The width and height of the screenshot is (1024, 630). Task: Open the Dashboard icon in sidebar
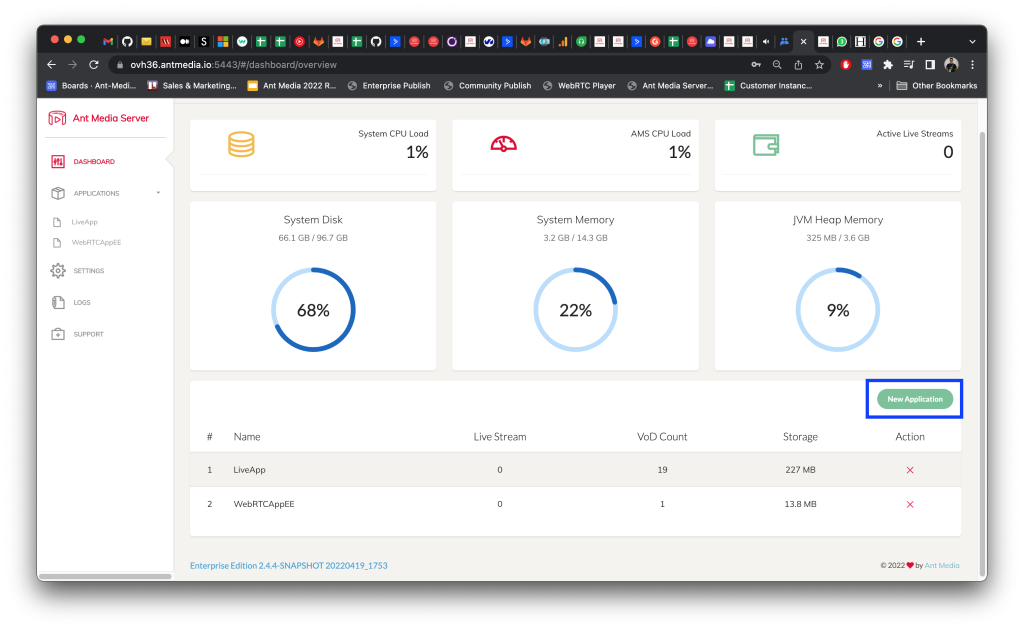click(x=58, y=161)
